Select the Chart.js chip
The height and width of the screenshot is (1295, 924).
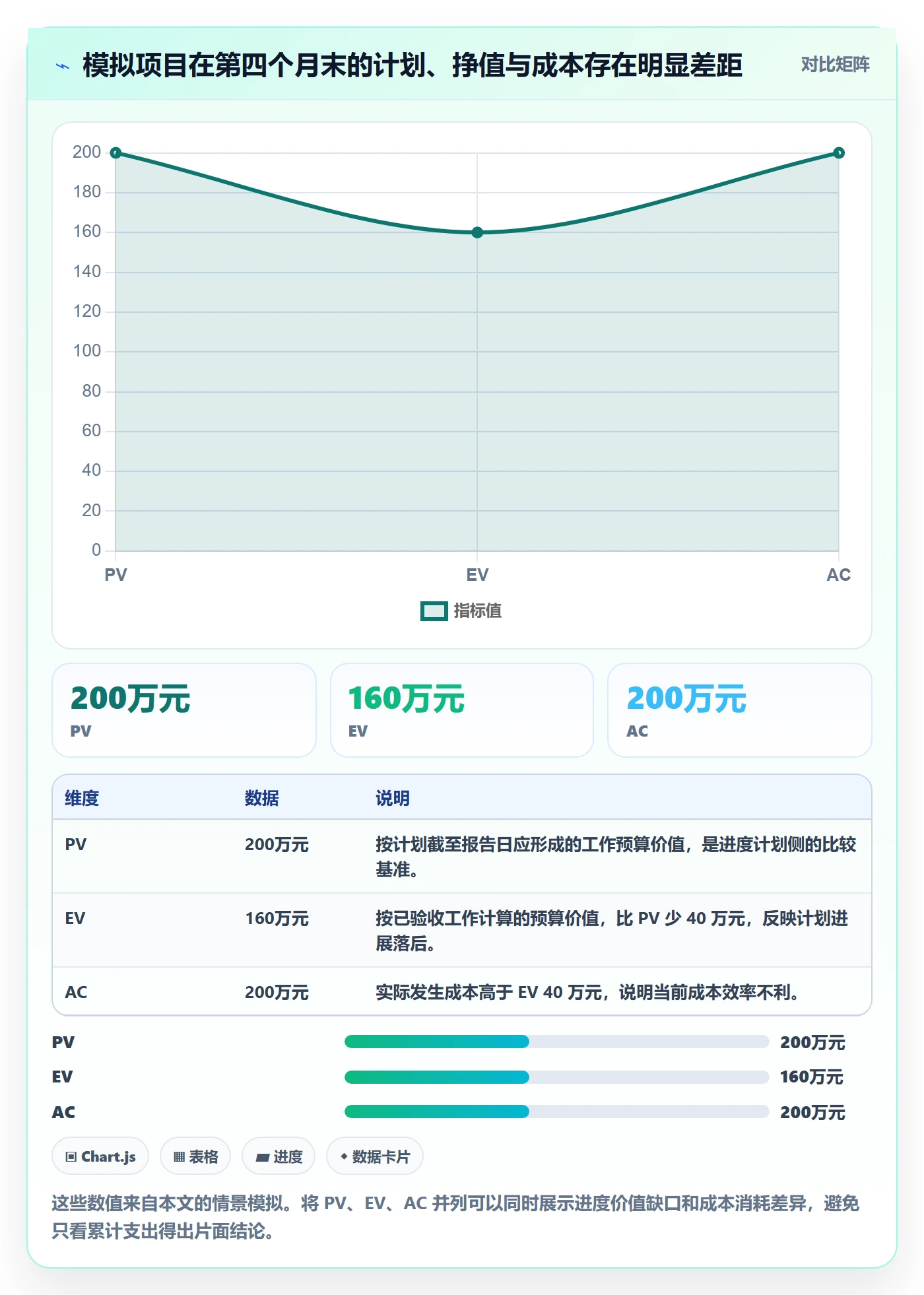tap(100, 1156)
